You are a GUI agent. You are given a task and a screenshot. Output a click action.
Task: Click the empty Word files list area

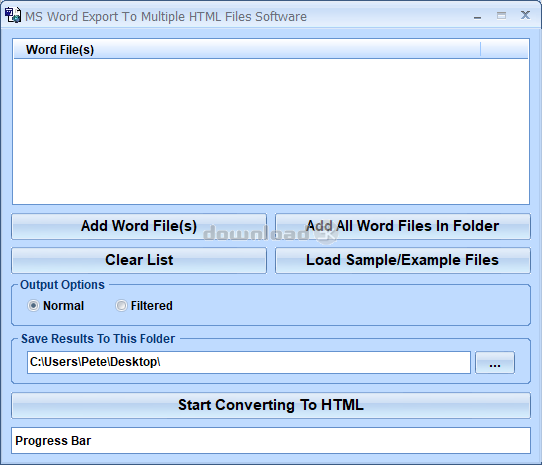pyautogui.click(x=271, y=131)
